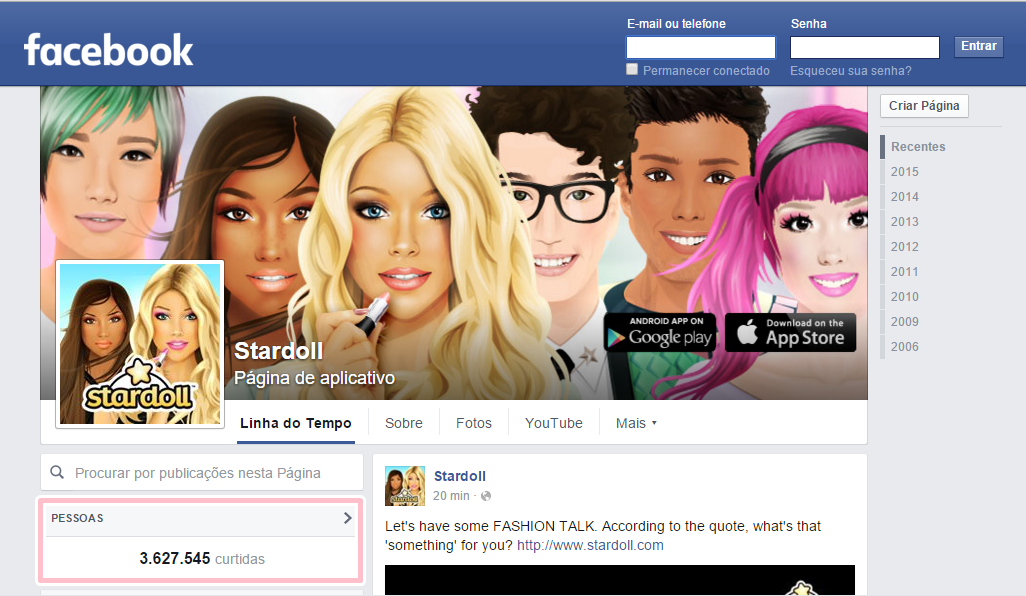
Task: Click the Procurar por publicações search field
Action: coord(202,472)
